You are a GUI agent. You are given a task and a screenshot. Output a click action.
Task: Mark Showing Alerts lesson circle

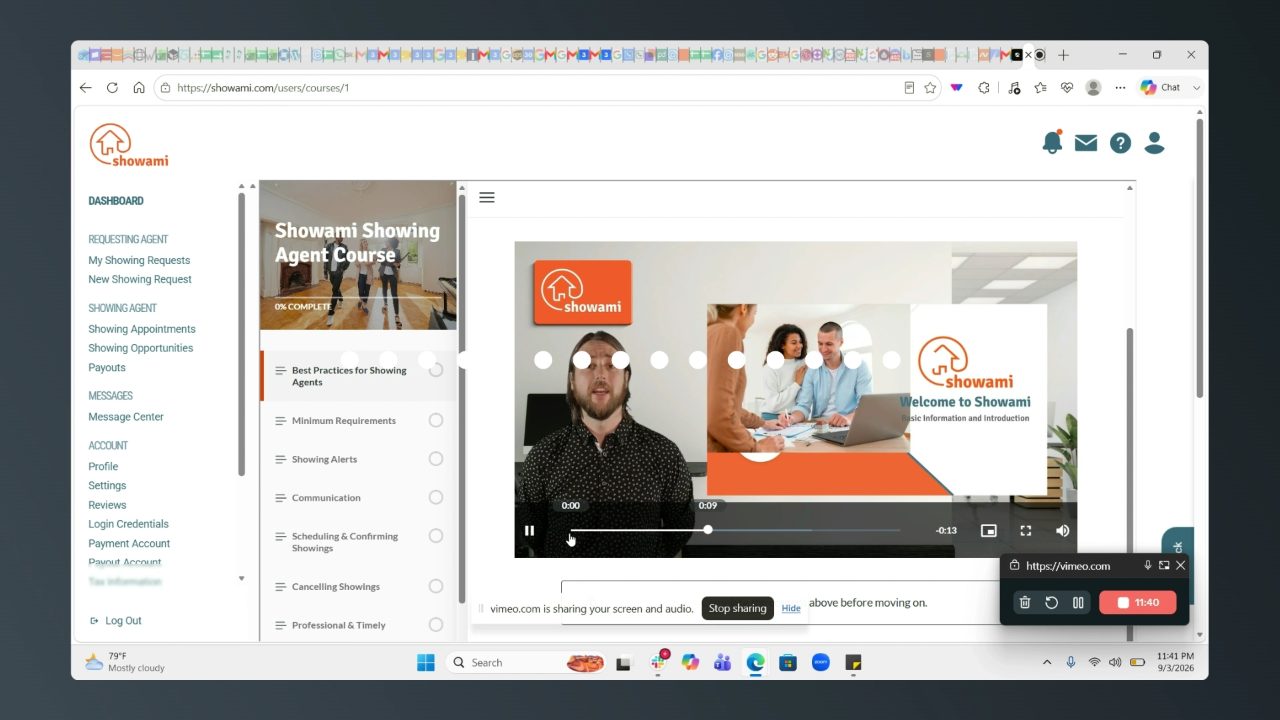(436, 459)
